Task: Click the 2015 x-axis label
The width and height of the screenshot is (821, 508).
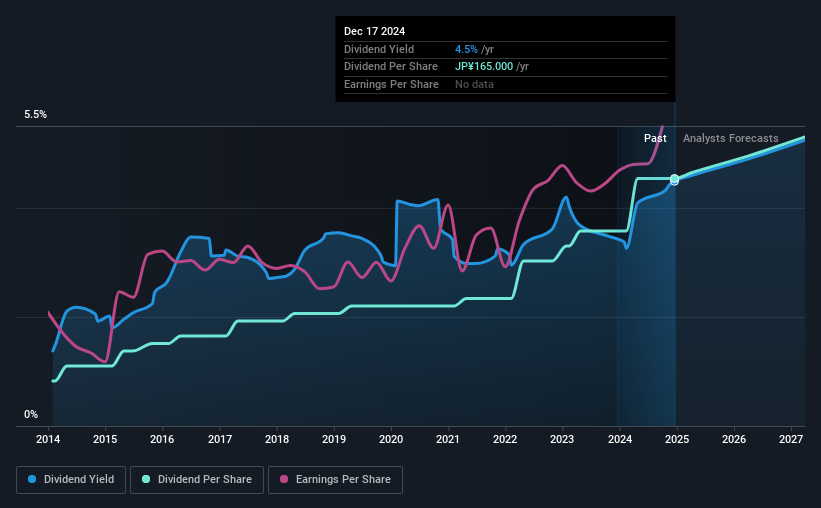Action: (x=105, y=439)
